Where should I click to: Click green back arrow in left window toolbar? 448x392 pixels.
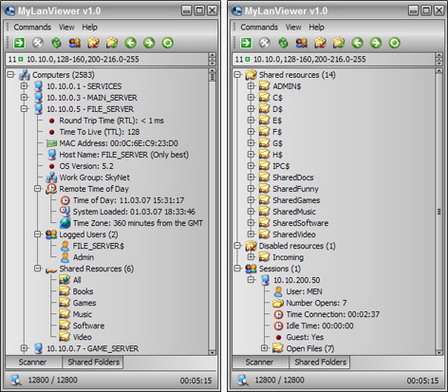click(x=131, y=43)
